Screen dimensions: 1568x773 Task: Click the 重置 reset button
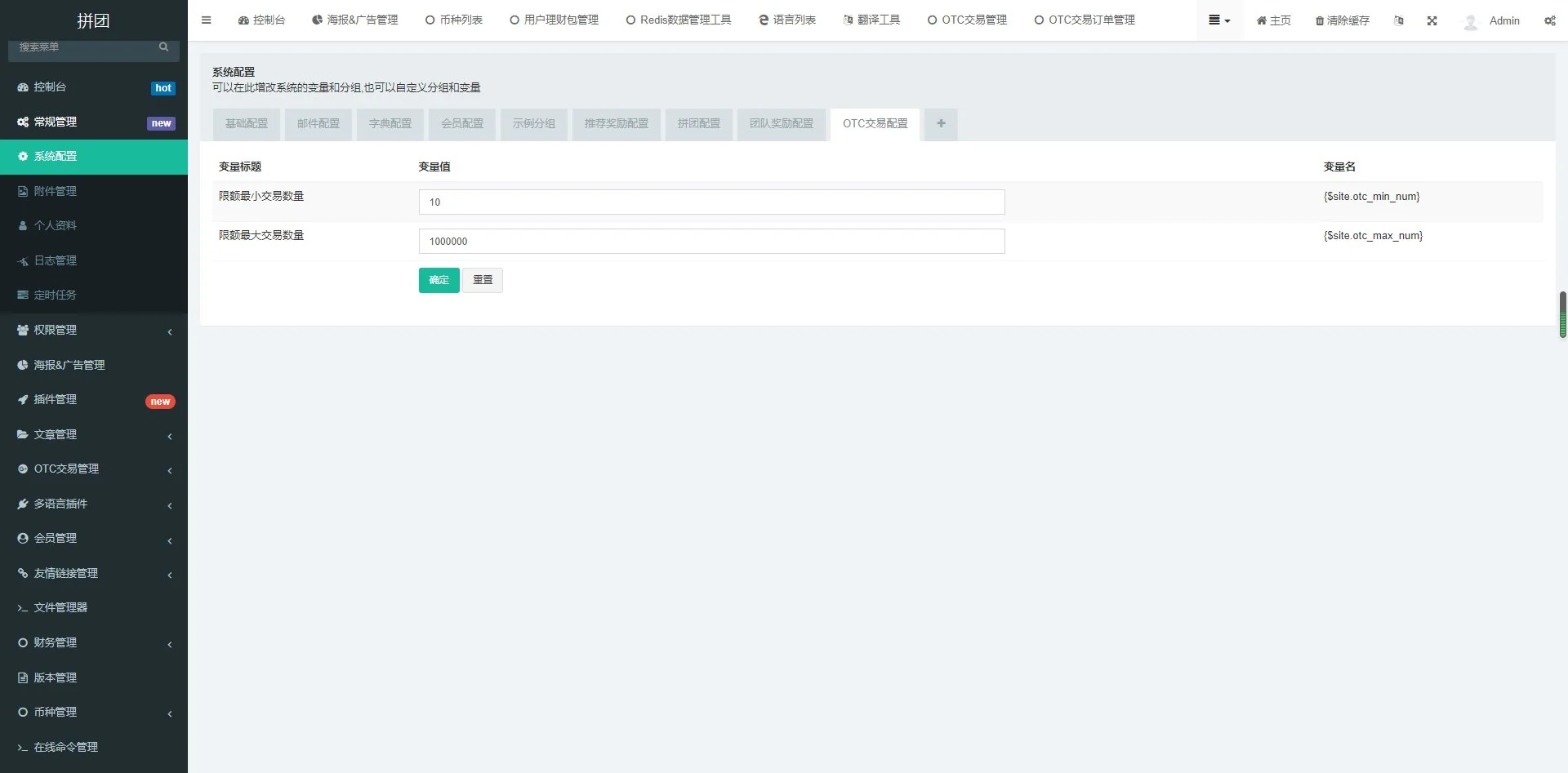[x=482, y=280]
